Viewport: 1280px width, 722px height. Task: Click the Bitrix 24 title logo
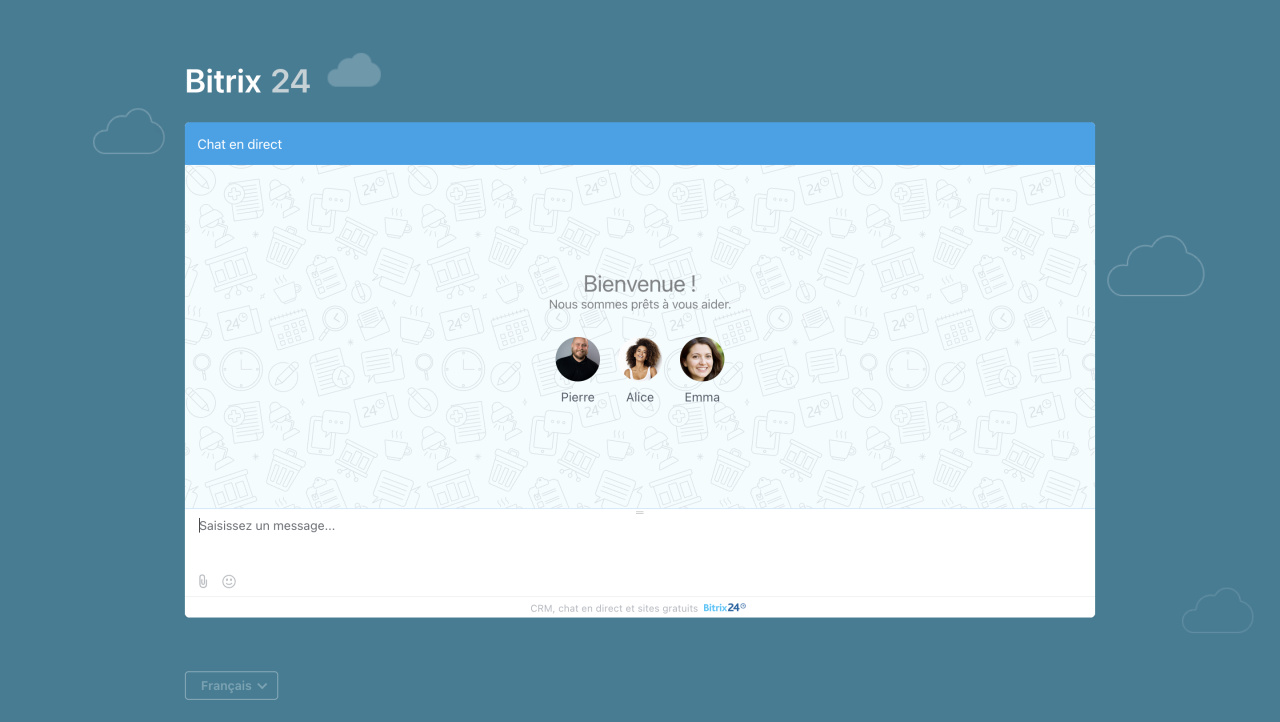click(x=248, y=81)
